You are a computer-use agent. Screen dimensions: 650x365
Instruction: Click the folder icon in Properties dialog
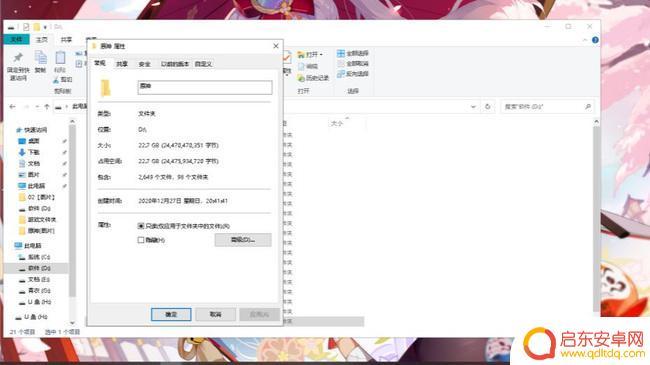[105, 88]
